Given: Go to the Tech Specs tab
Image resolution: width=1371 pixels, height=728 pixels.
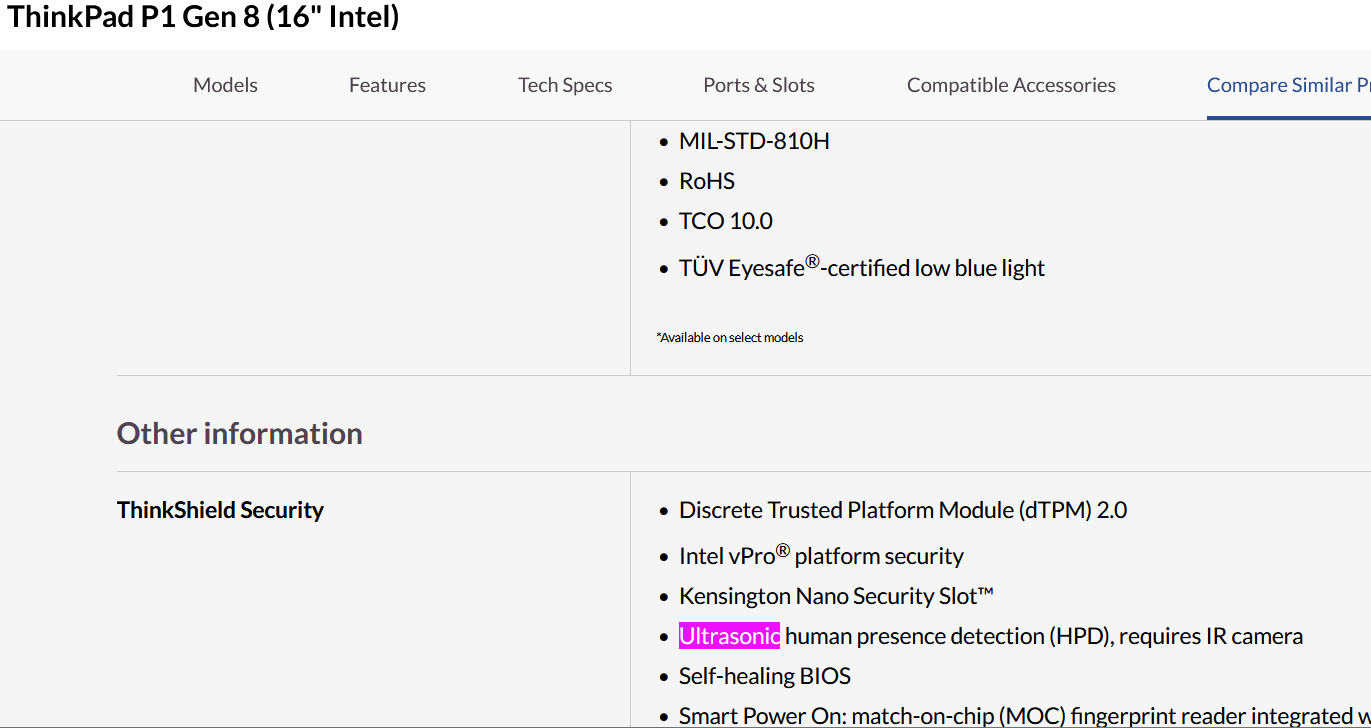Looking at the screenshot, I should point(565,86).
